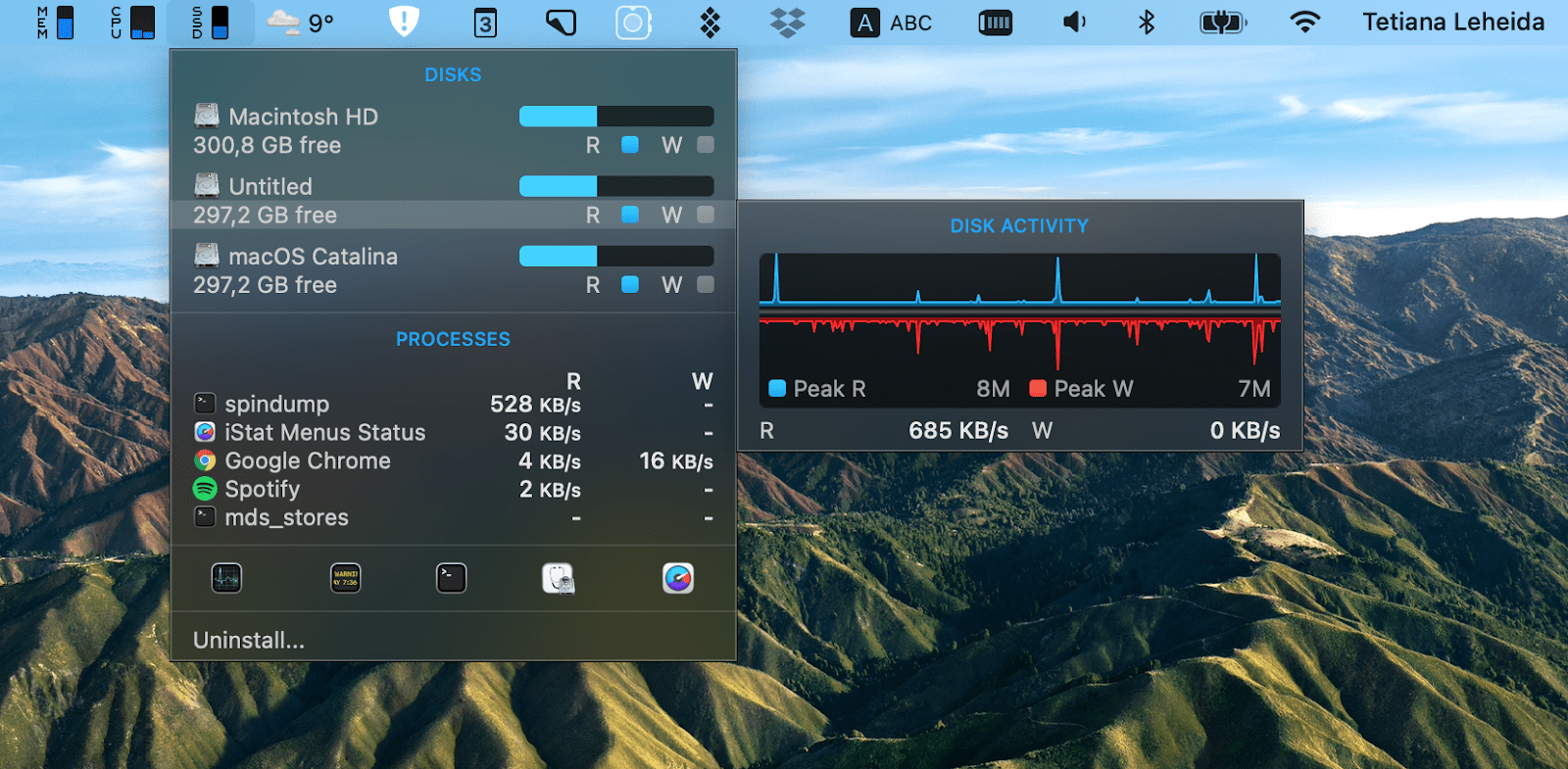This screenshot has height=769, width=1568.
Task: Click the 7M peak write value
Action: click(1254, 389)
